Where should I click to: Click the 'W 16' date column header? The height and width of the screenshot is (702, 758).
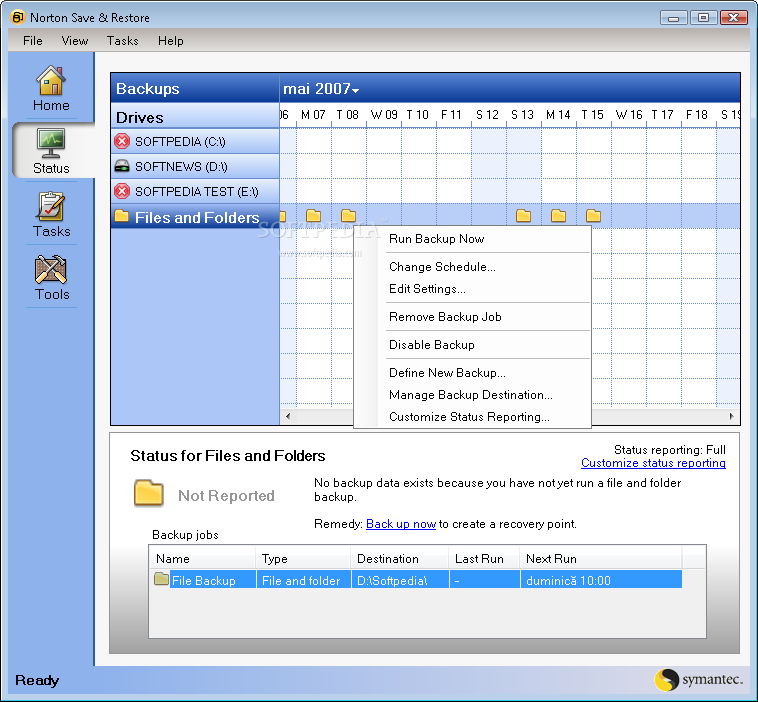pyautogui.click(x=628, y=115)
